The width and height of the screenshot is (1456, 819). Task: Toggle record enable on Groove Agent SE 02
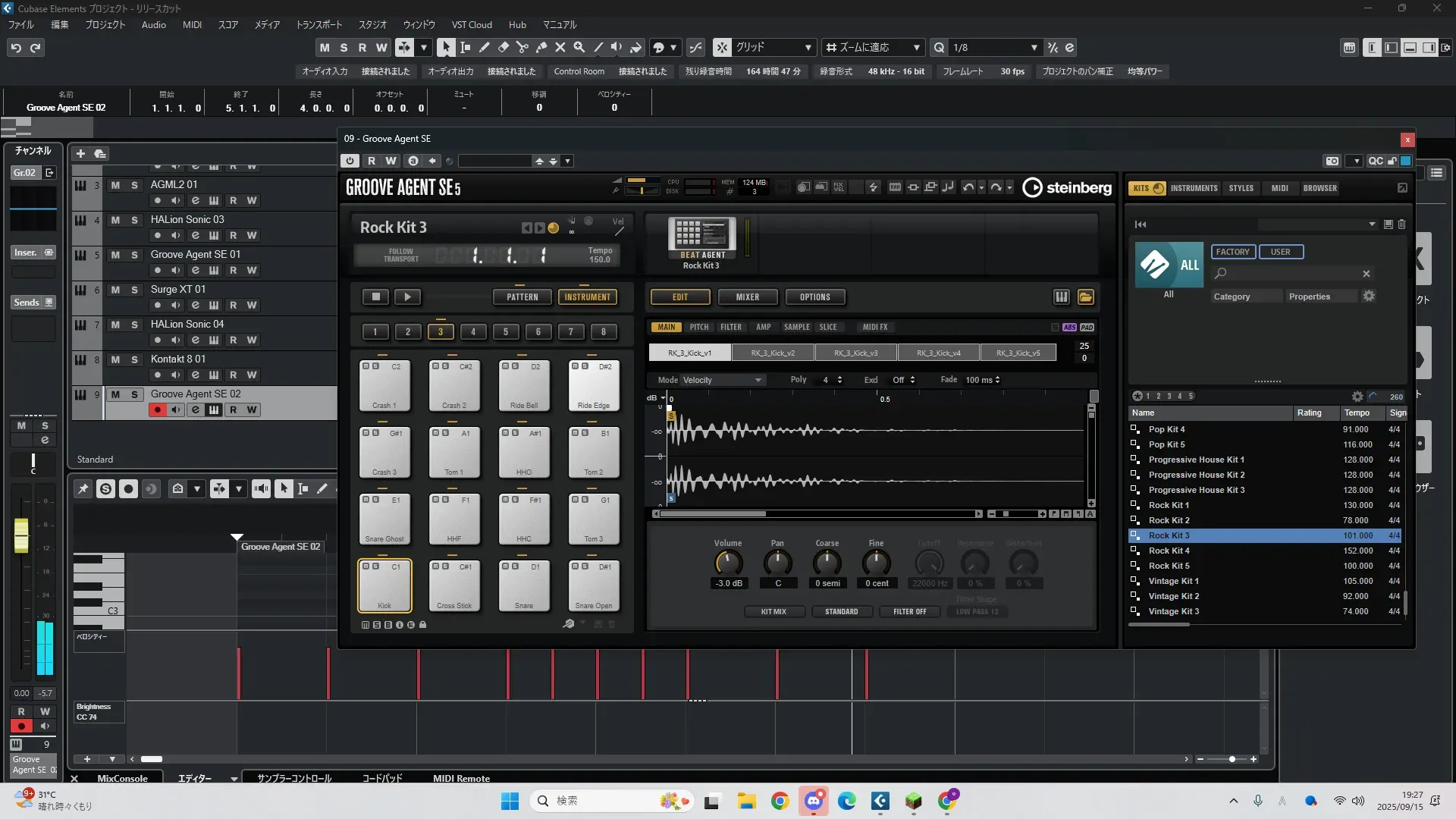tap(157, 410)
